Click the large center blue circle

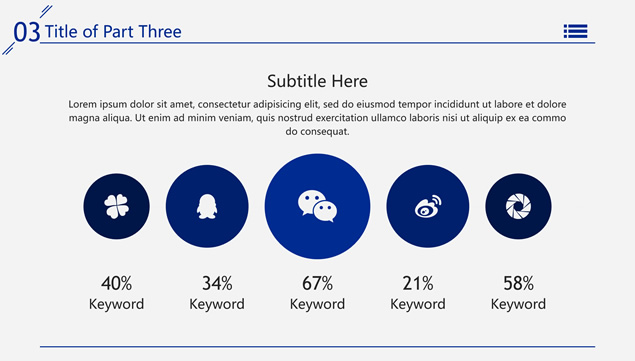[x=317, y=206]
